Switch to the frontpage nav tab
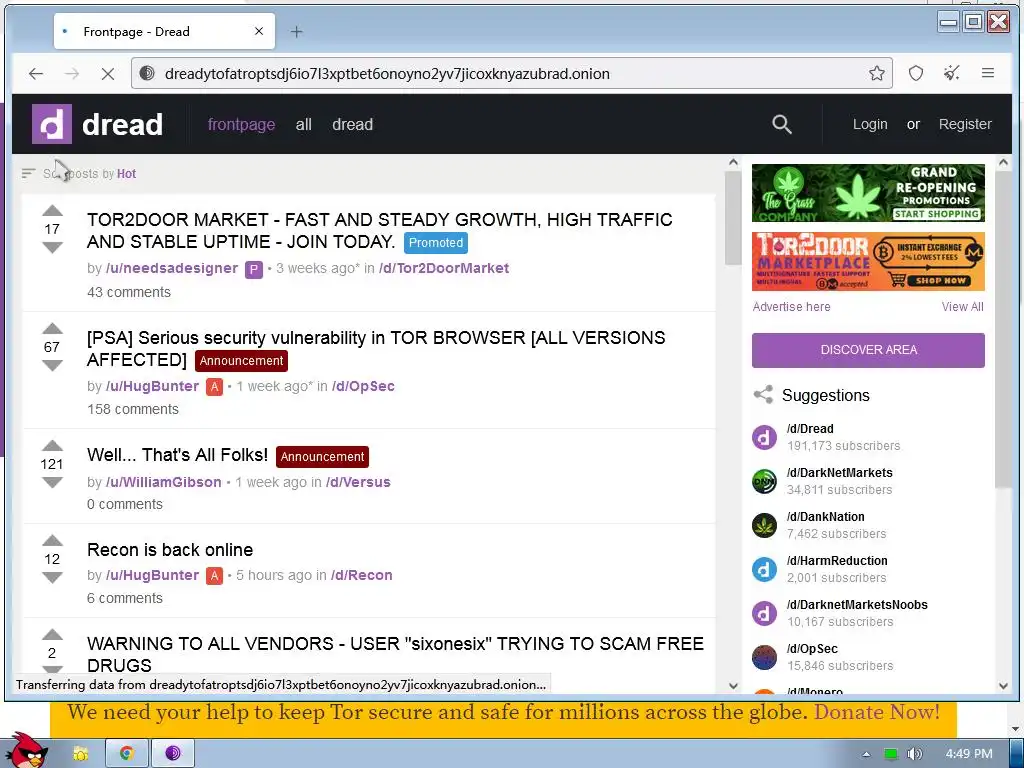The image size is (1024, 768). (x=241, y=124)
